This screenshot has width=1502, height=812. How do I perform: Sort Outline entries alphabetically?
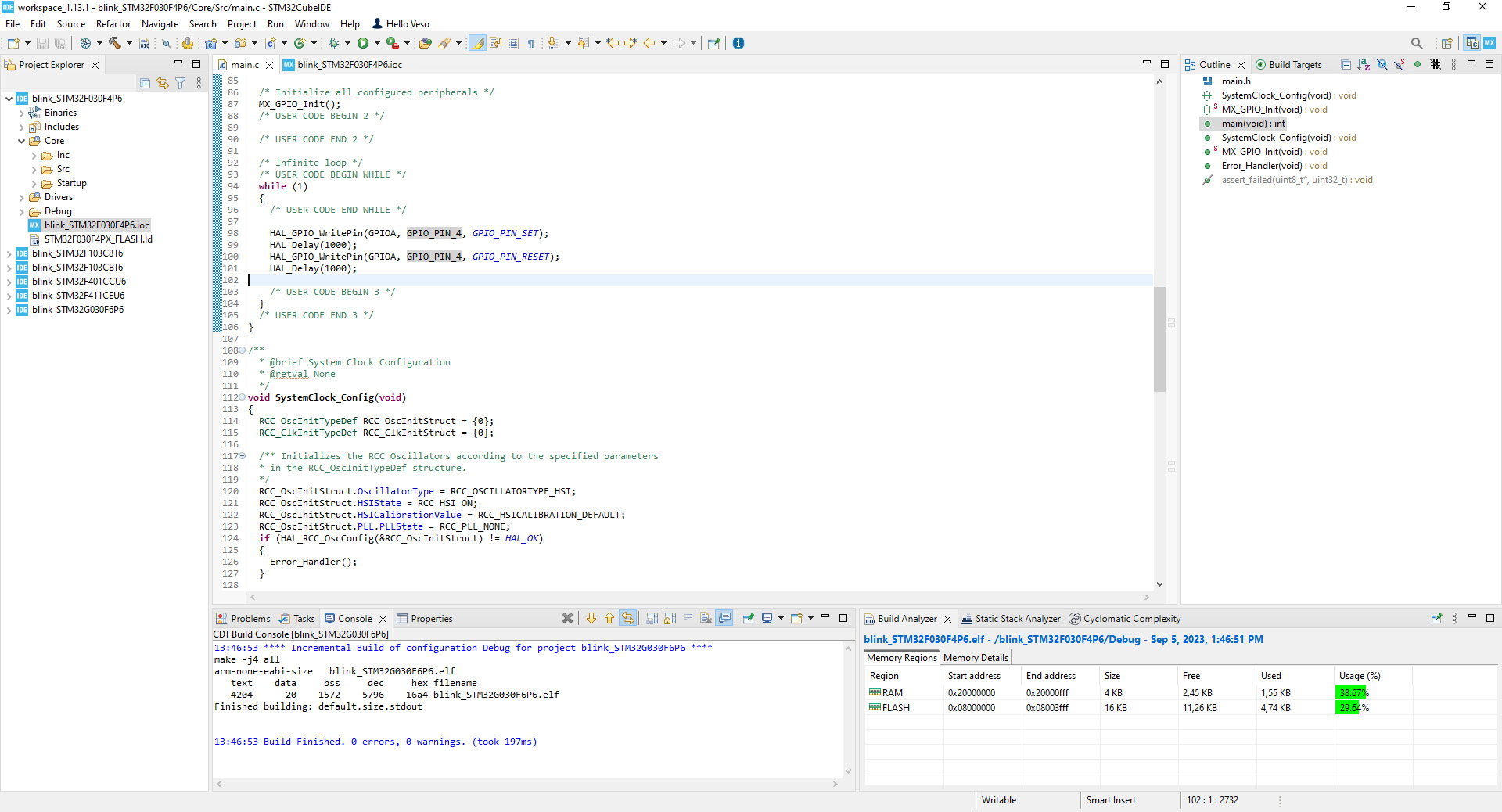pyautogui.click(x=1364, y=65)
